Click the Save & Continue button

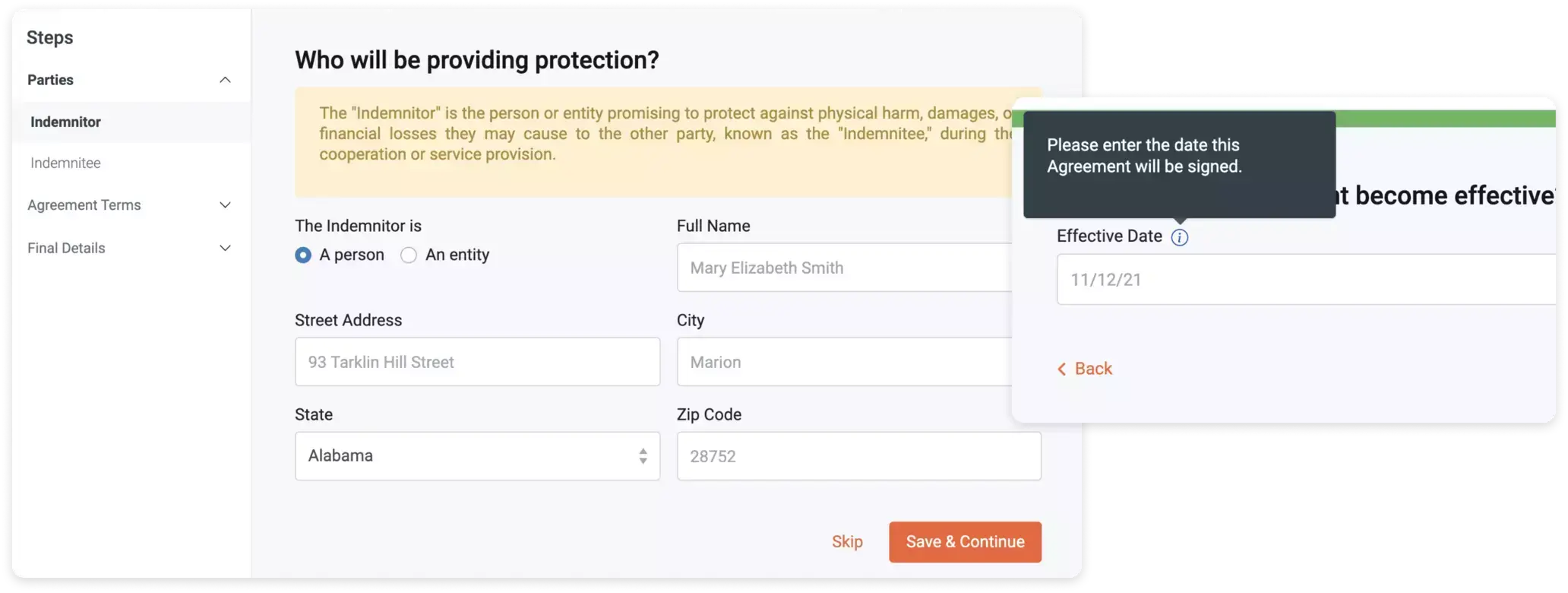(965, 542)
